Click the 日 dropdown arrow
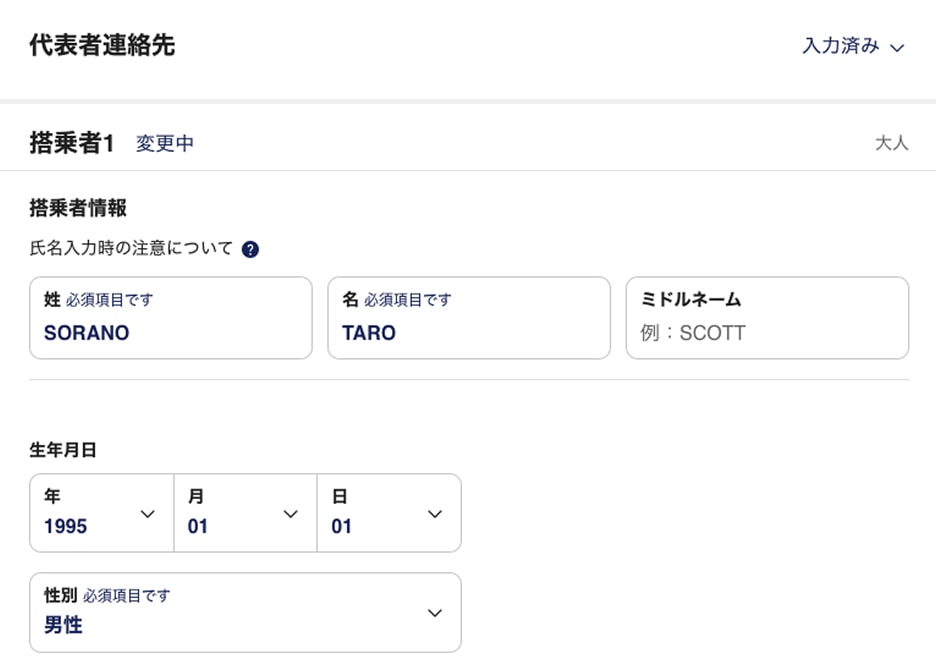Viewport: 936px width, 670px height. pos(435,514)
